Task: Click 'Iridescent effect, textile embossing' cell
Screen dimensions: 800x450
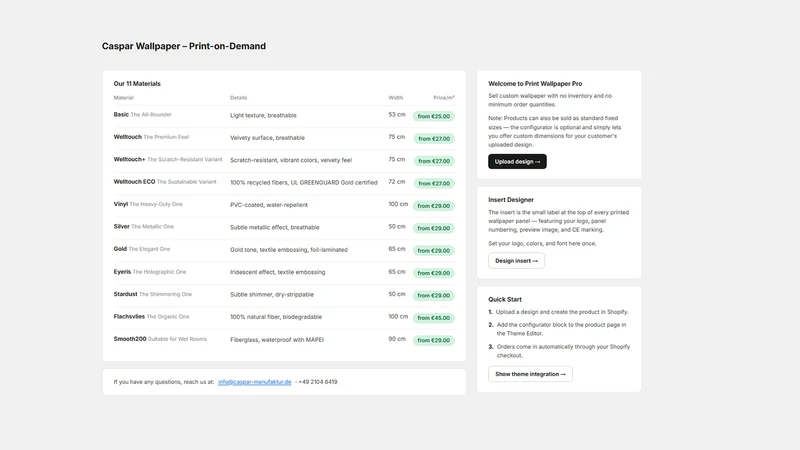Action: click(278, 272)
